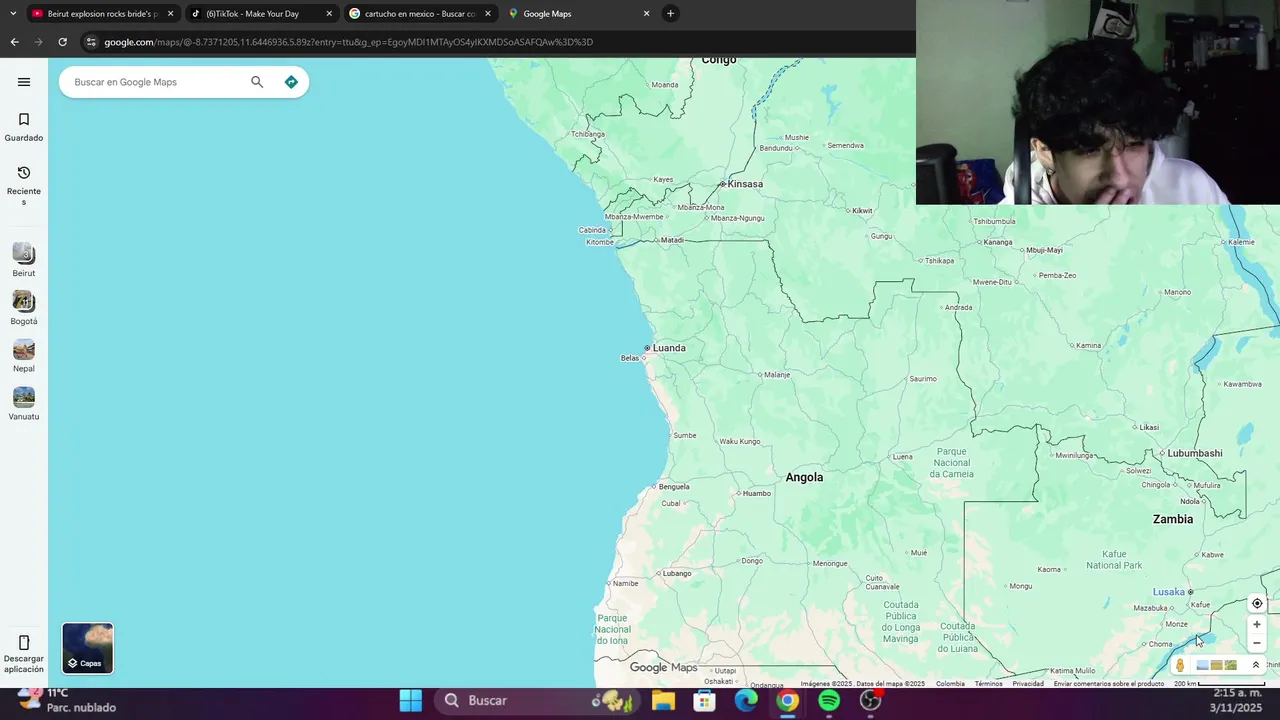Screen dimensions: 1280x720
Task: Close the Google Maps tab
Action: click(646, 14)
